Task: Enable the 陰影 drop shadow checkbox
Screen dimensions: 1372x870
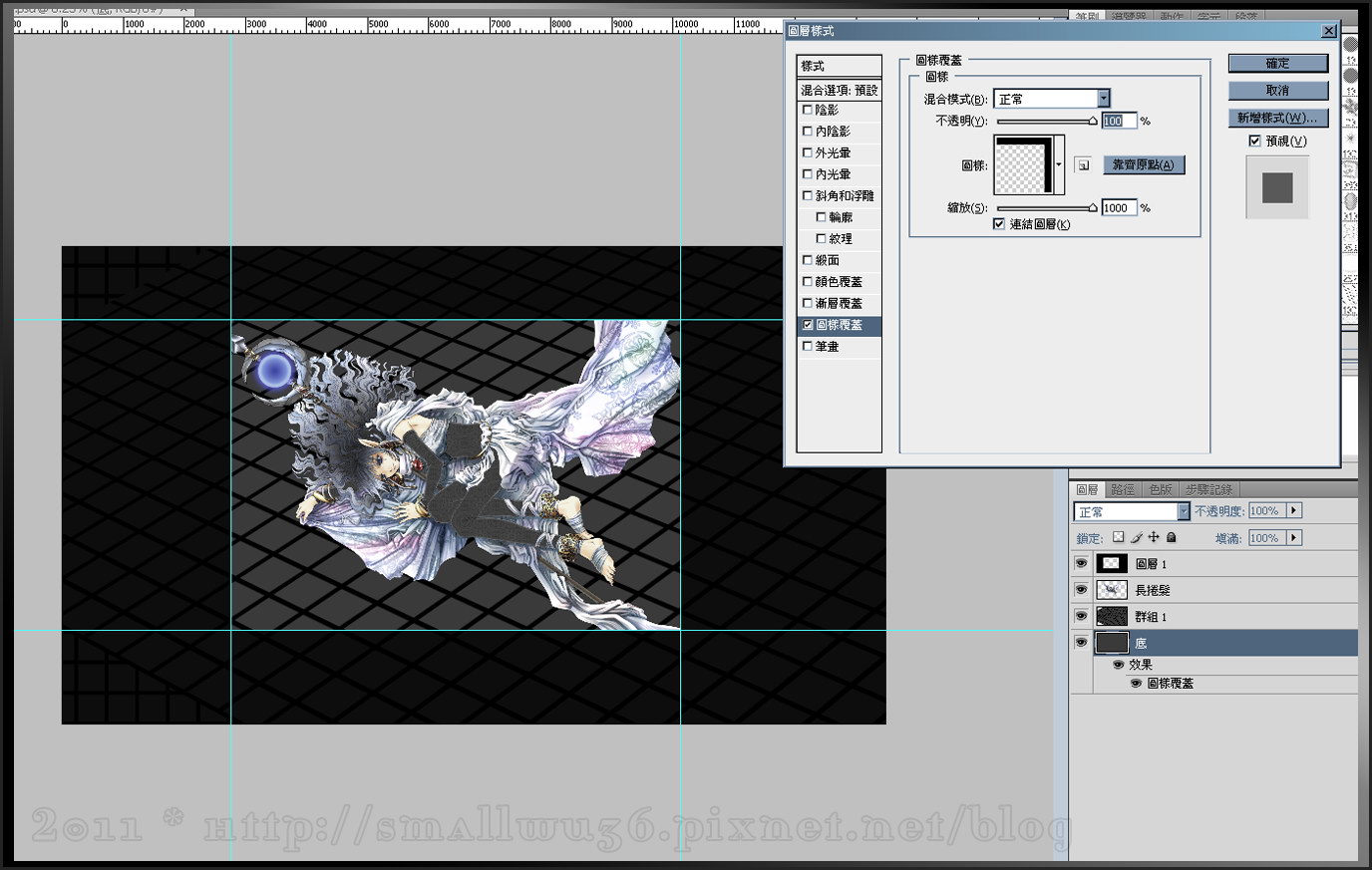Action: coord(808,110)
